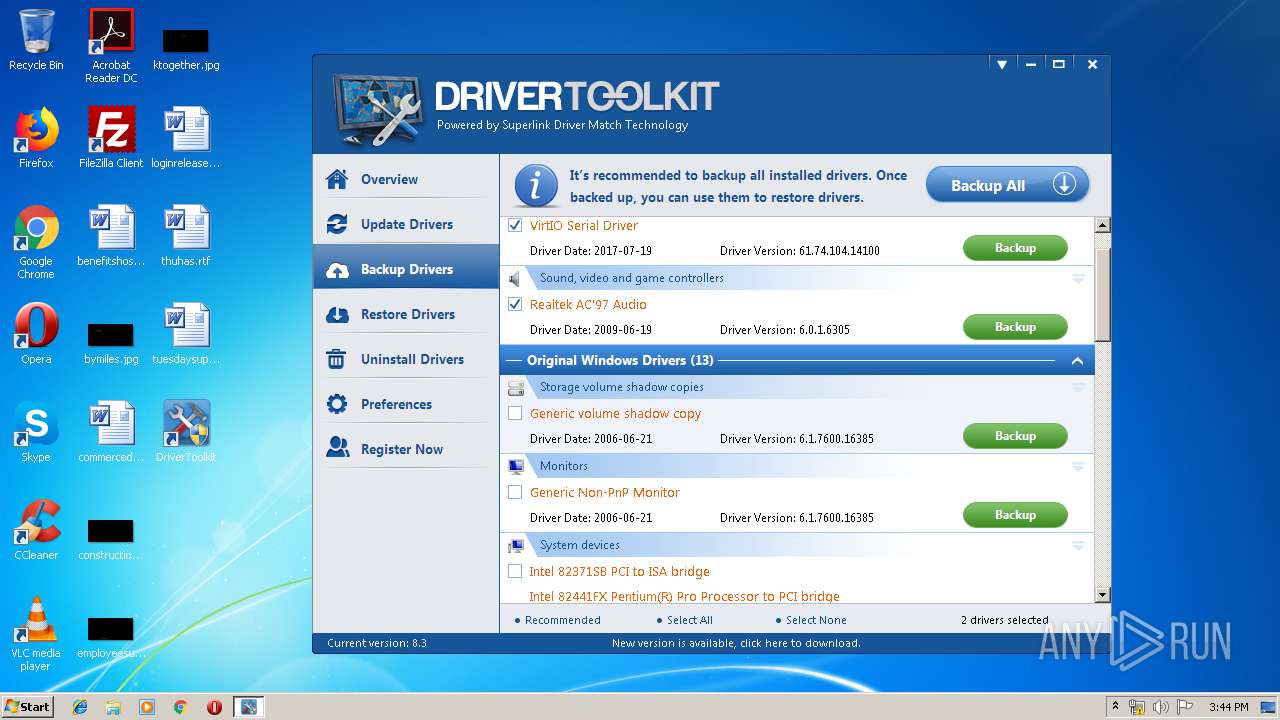Select the Backup Drivers tab
The width and height of the screenshot is (1280, 720).
[x=406, y=269]
